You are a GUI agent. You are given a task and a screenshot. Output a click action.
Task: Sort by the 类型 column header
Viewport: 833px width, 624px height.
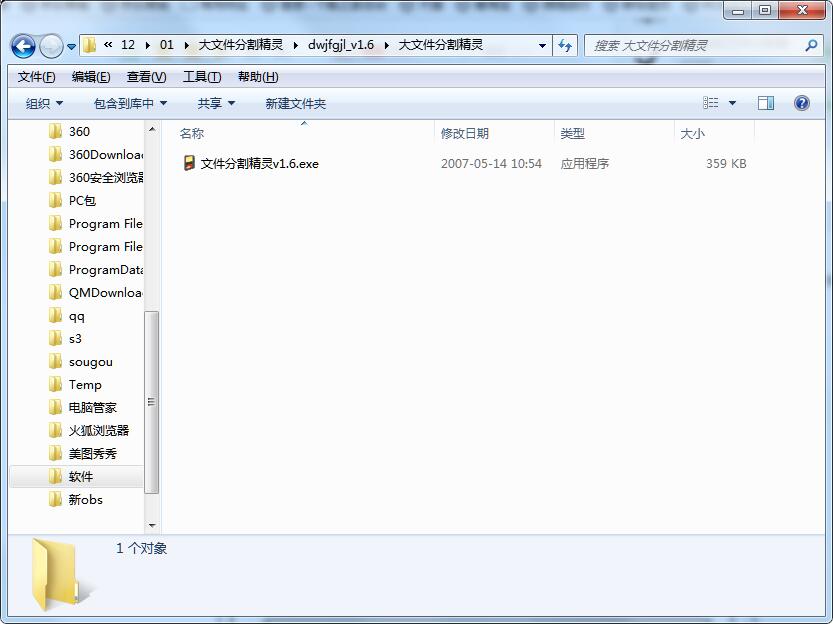click(614, 133)
